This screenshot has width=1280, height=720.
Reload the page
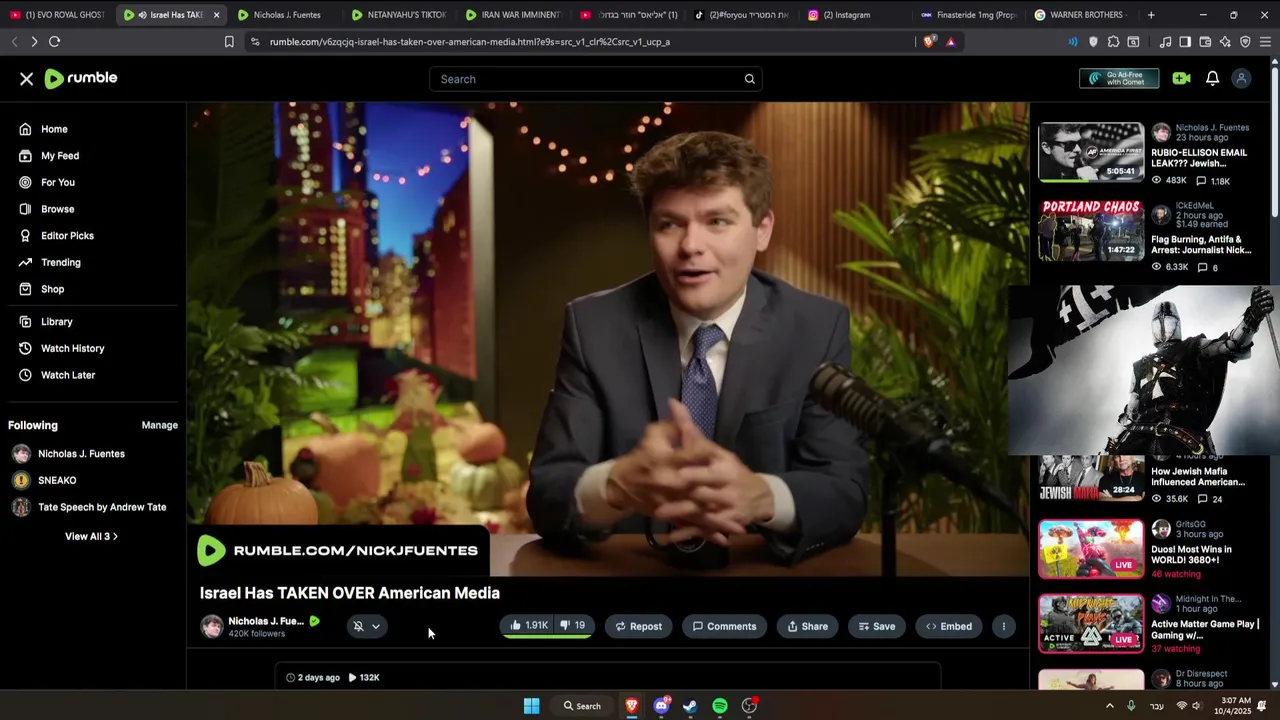point(54,42)
